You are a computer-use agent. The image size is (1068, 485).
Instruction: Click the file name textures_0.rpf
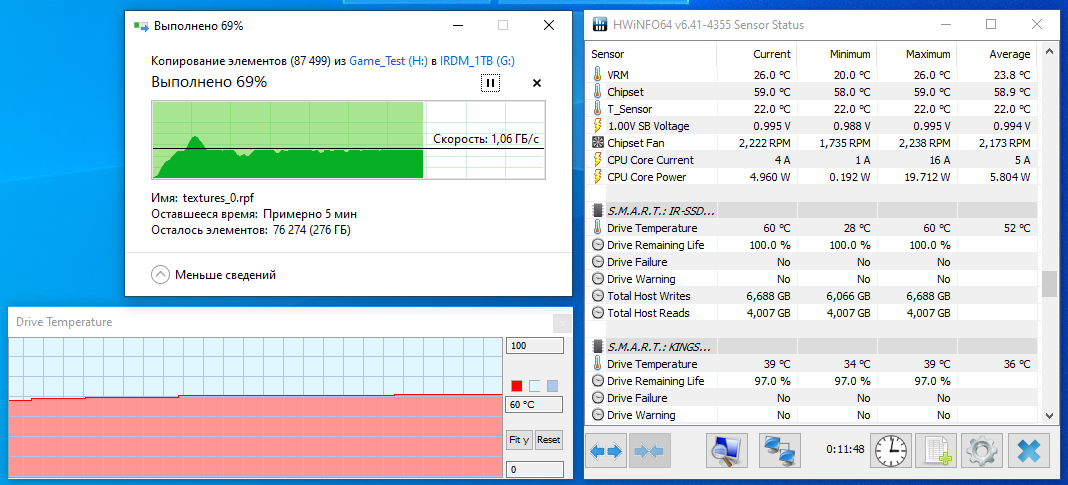[218, 198]
